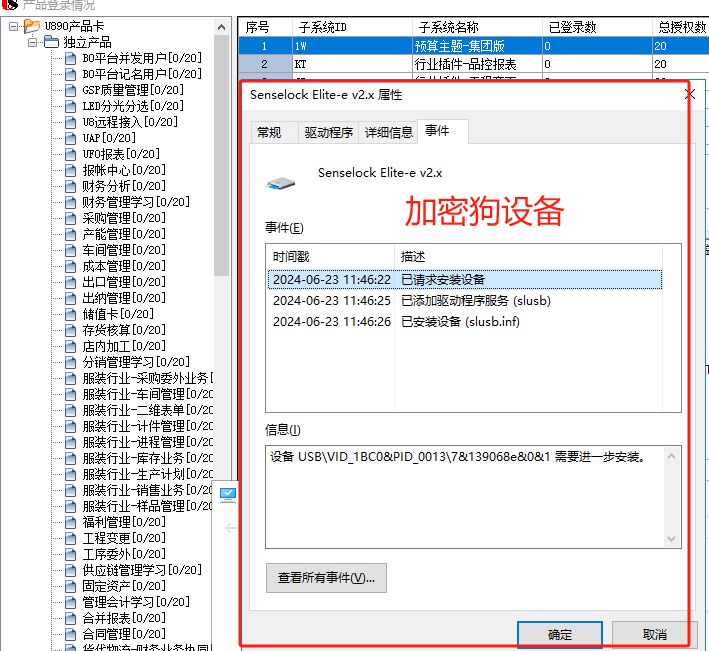Viewport: 709px width, 651px height.
Task: Switch to the 详细信息 tab
Action: click(388, 133)
